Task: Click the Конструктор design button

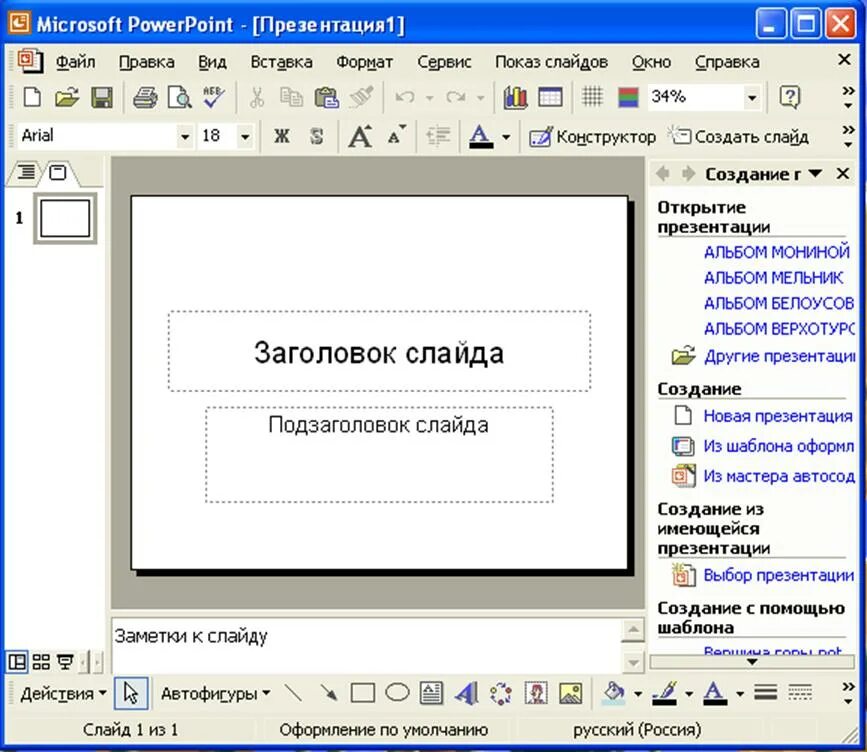Action: (593, 137)
